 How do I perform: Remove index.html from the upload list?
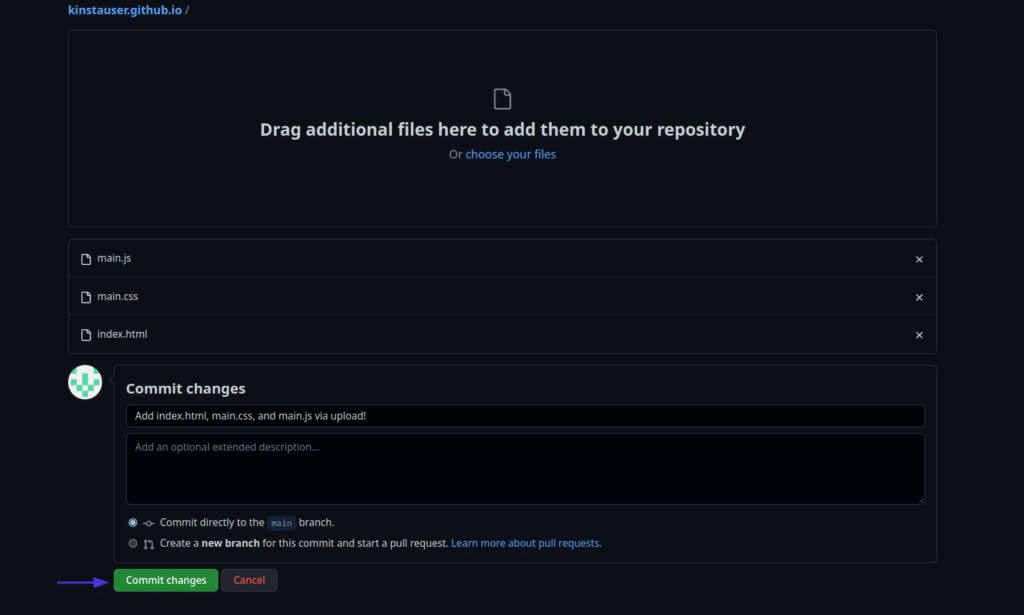click(x=919, y=335)
